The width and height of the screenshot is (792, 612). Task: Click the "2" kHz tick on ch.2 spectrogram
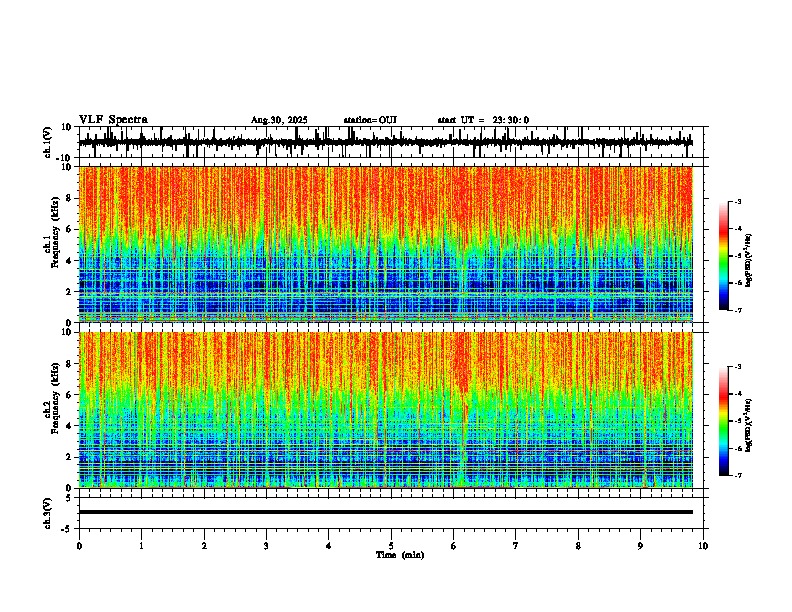(x=69, y=457)
